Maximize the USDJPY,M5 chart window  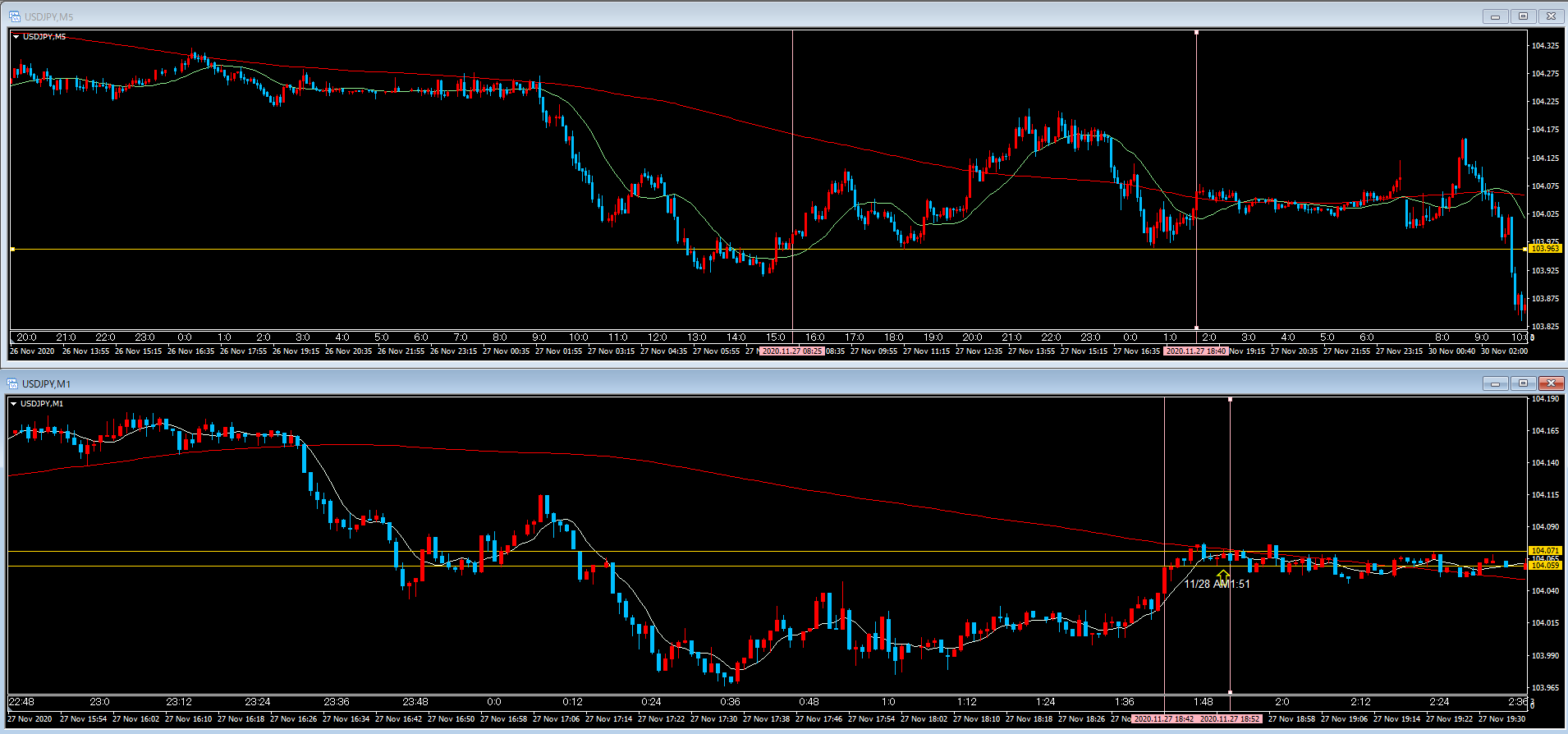click(x=1523, y=16)
